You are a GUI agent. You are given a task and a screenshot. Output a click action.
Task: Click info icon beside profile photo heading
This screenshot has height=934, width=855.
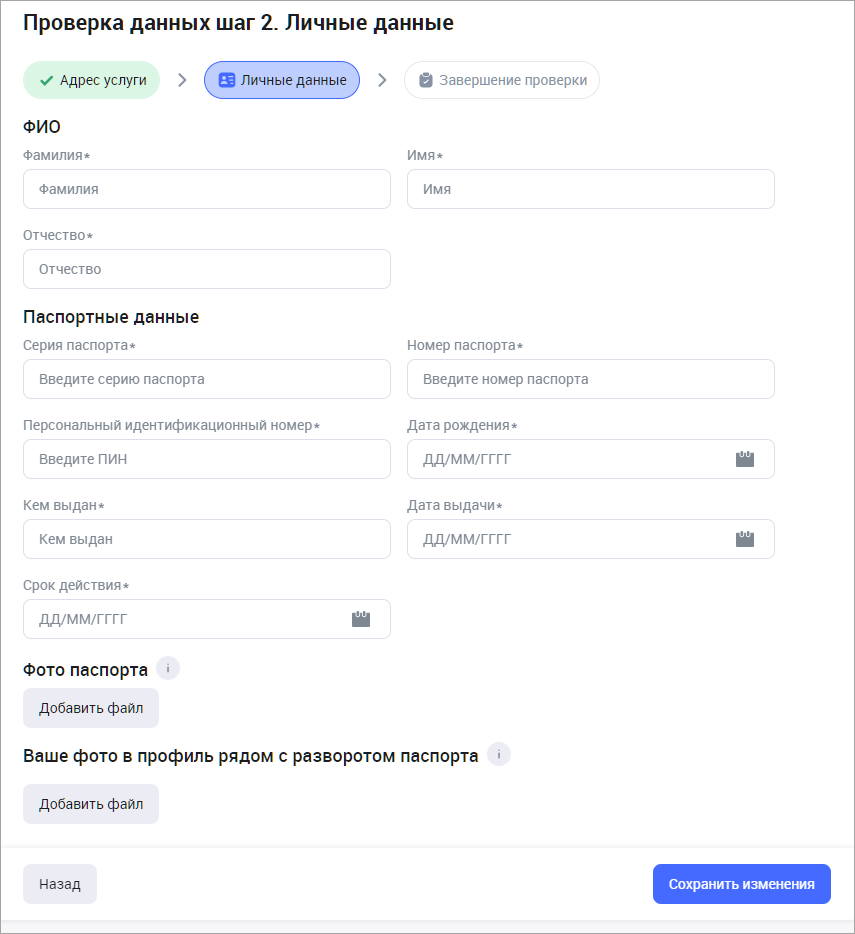point(498,755)
